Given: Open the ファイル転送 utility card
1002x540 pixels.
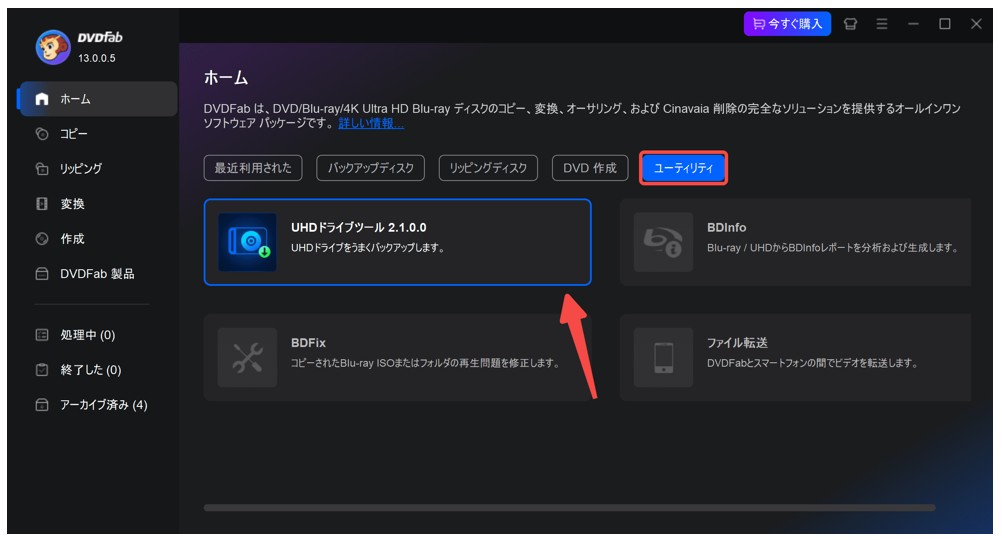Looking at the screenshot, I should (x=796, y=357).
